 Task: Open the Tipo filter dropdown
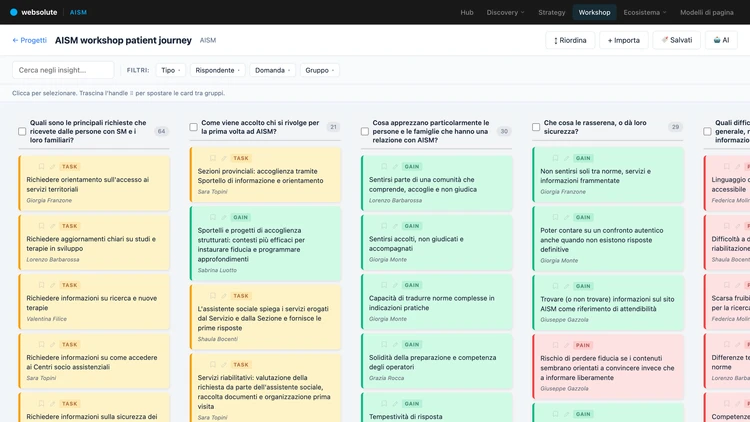tap(171, 70)
